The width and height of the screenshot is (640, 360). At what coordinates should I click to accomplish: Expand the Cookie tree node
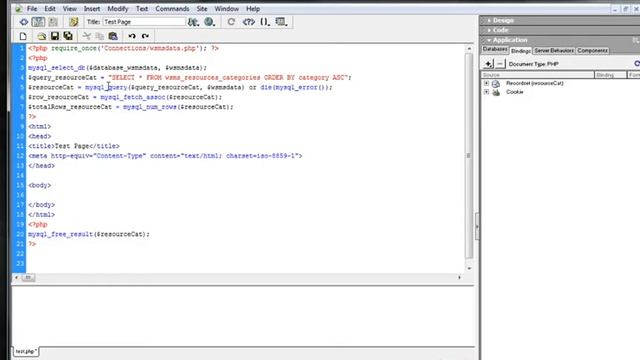click(486, 92)
